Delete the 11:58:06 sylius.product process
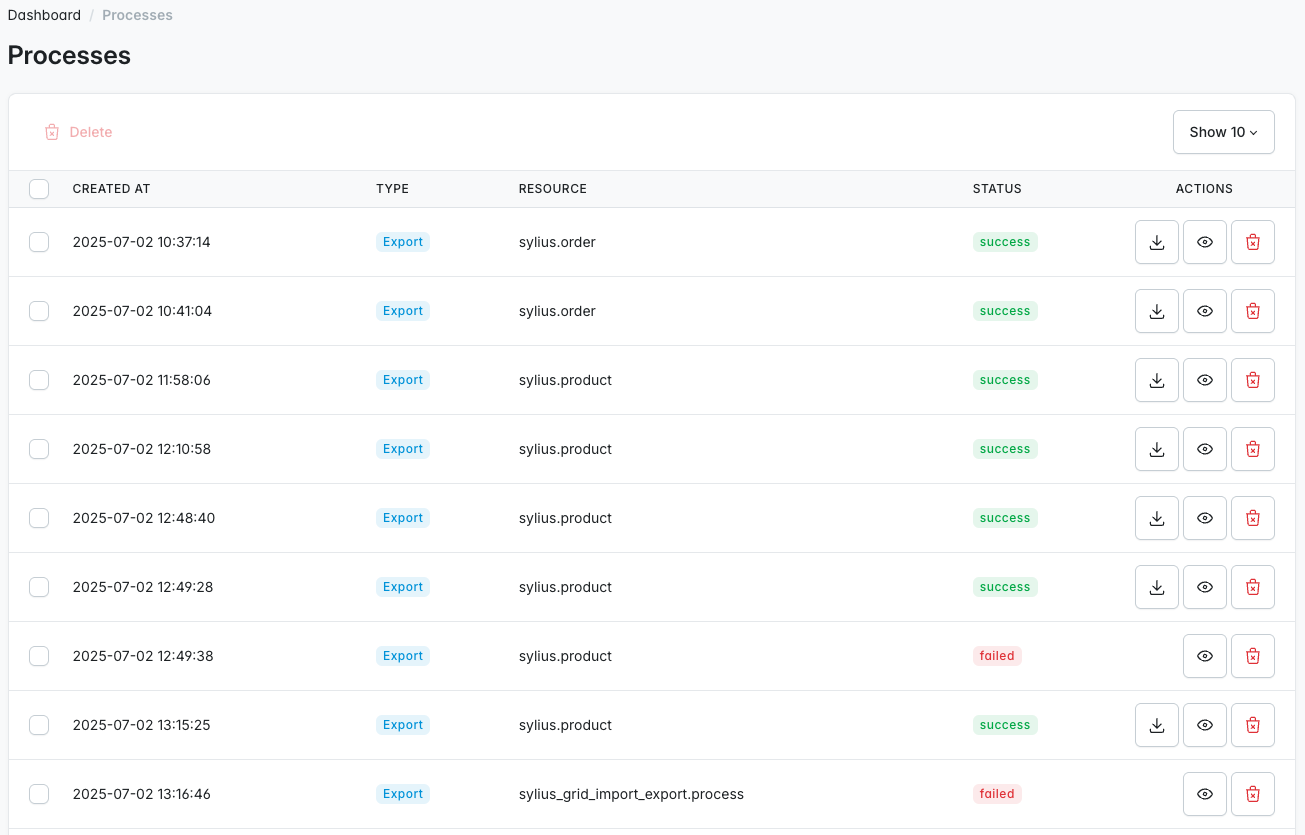 1253,380
